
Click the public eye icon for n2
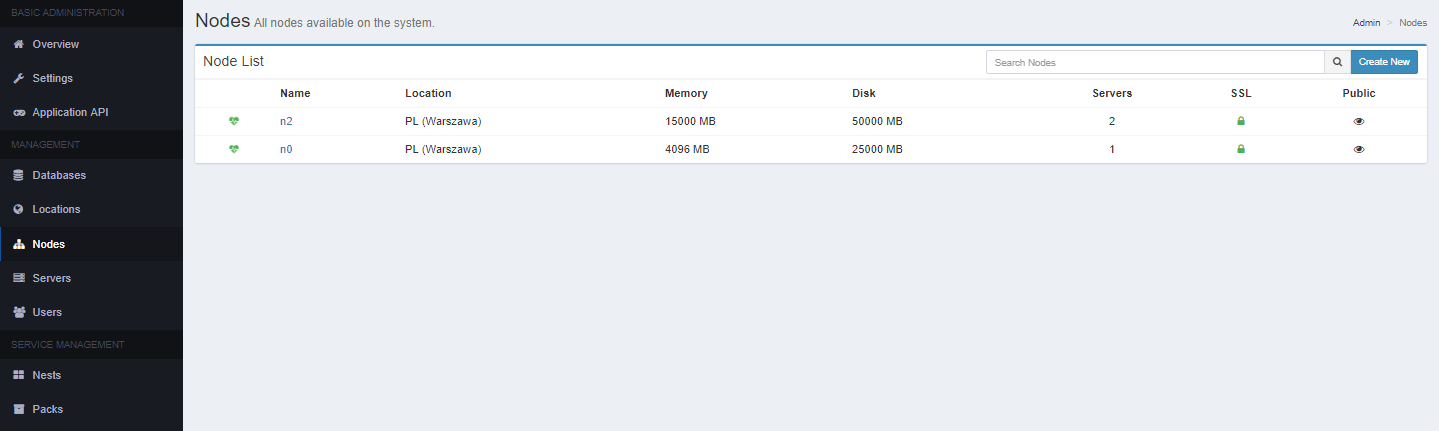click(x=1359, y=121)
